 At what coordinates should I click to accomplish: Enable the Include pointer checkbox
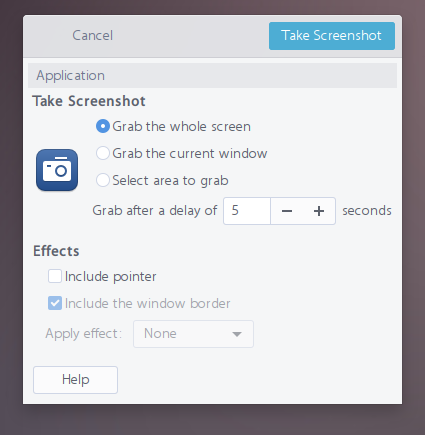[55, 276]
